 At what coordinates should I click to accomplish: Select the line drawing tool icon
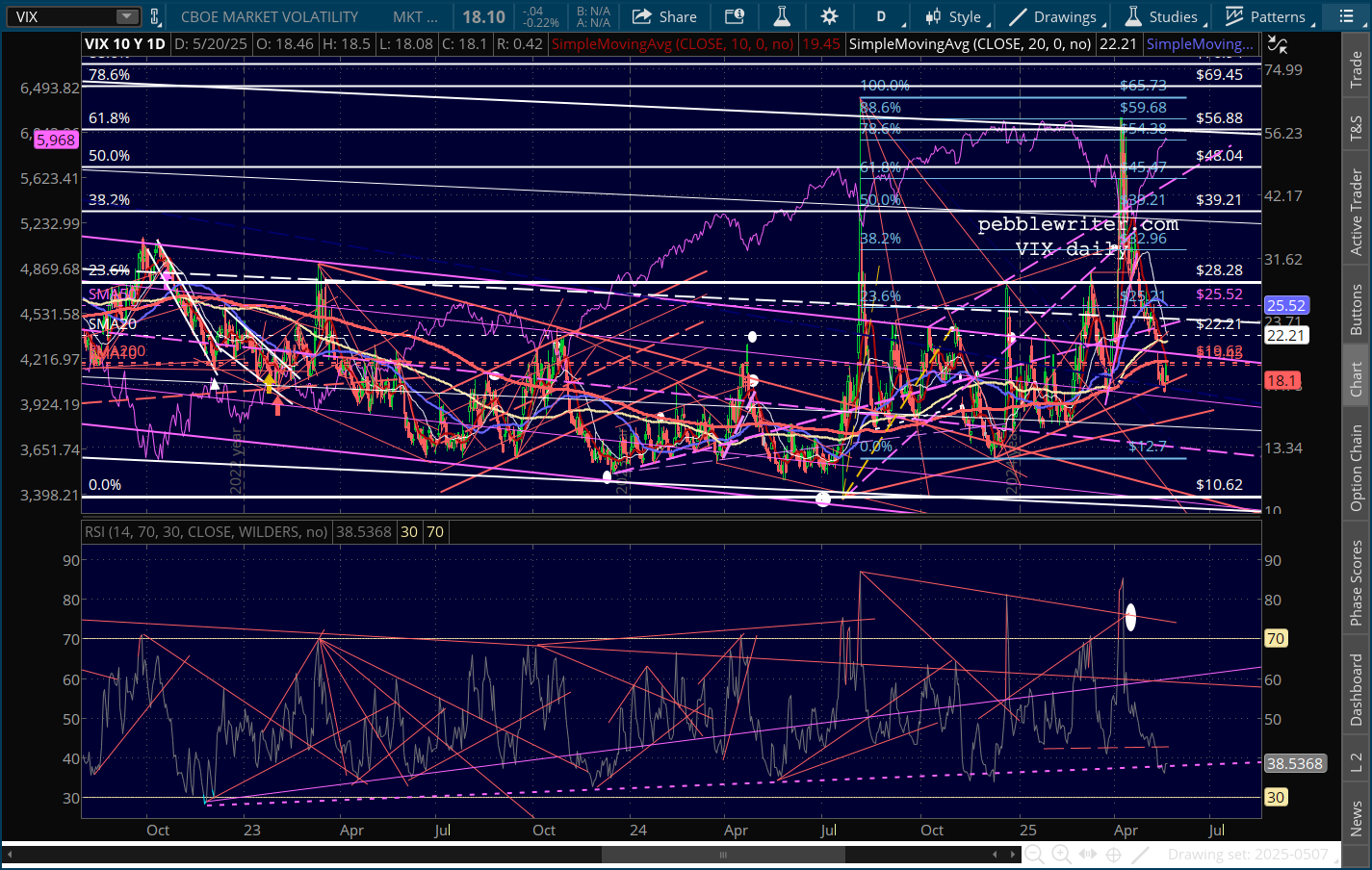pyautogui.click(x=1141, y=855)
